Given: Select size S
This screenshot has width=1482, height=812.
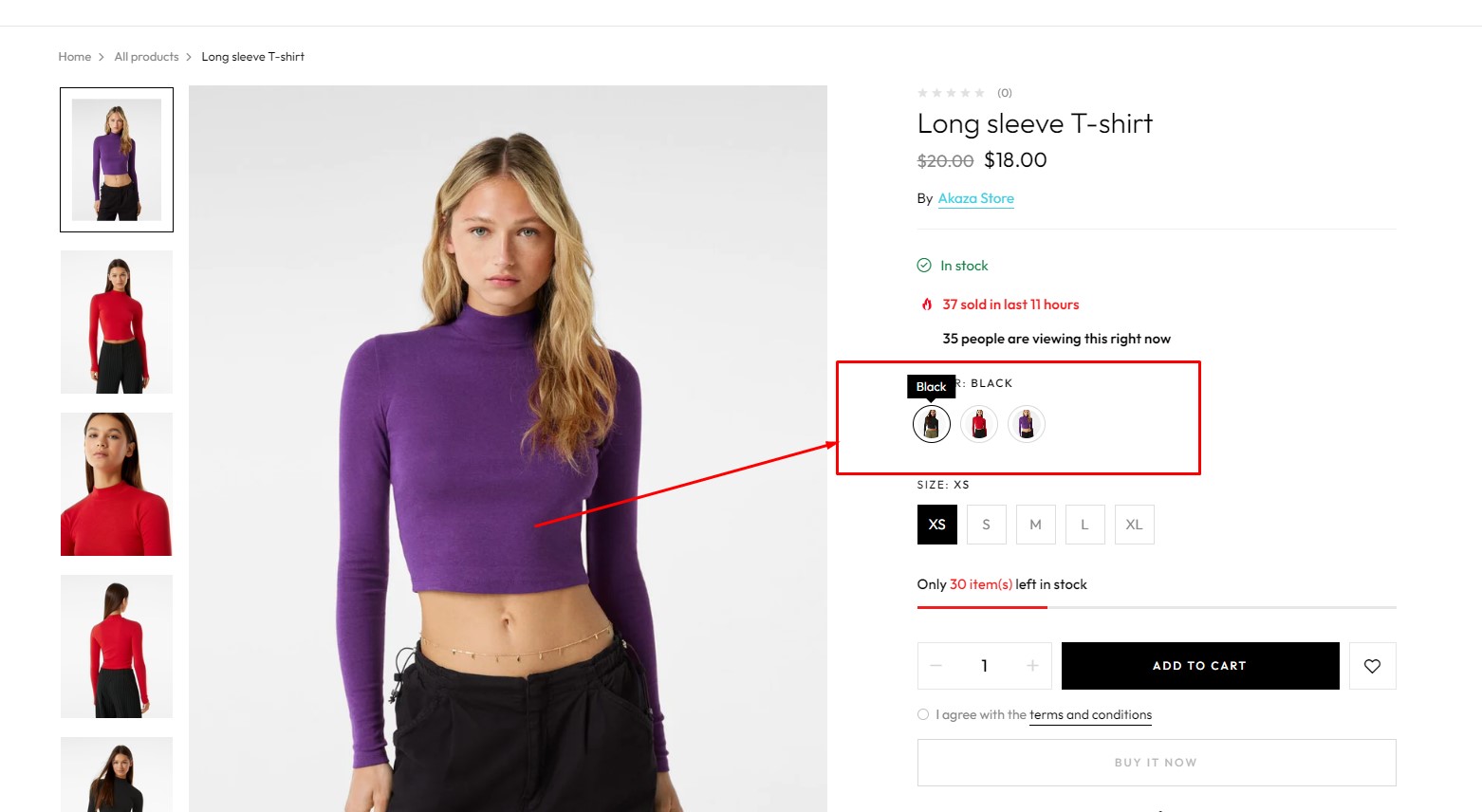Looking at the screenshot, I should 987,525.
